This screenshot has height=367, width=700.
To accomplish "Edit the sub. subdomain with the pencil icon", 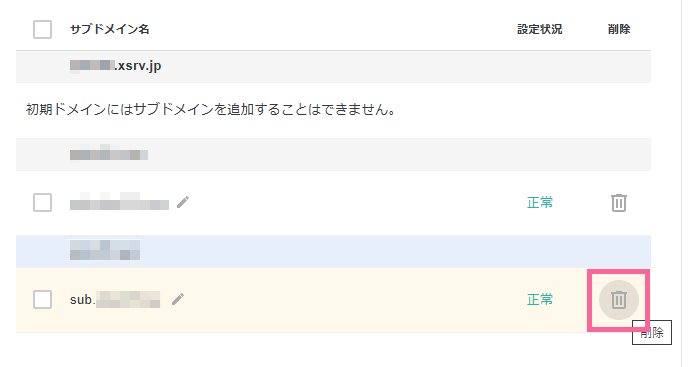I will (x=178, y=299).
